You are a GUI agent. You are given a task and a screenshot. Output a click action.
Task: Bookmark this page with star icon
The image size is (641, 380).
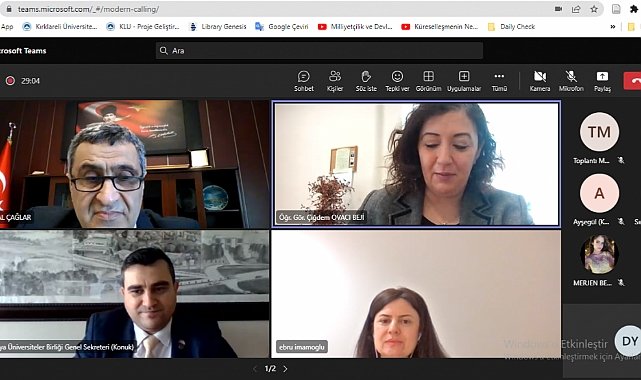point(594,9)
